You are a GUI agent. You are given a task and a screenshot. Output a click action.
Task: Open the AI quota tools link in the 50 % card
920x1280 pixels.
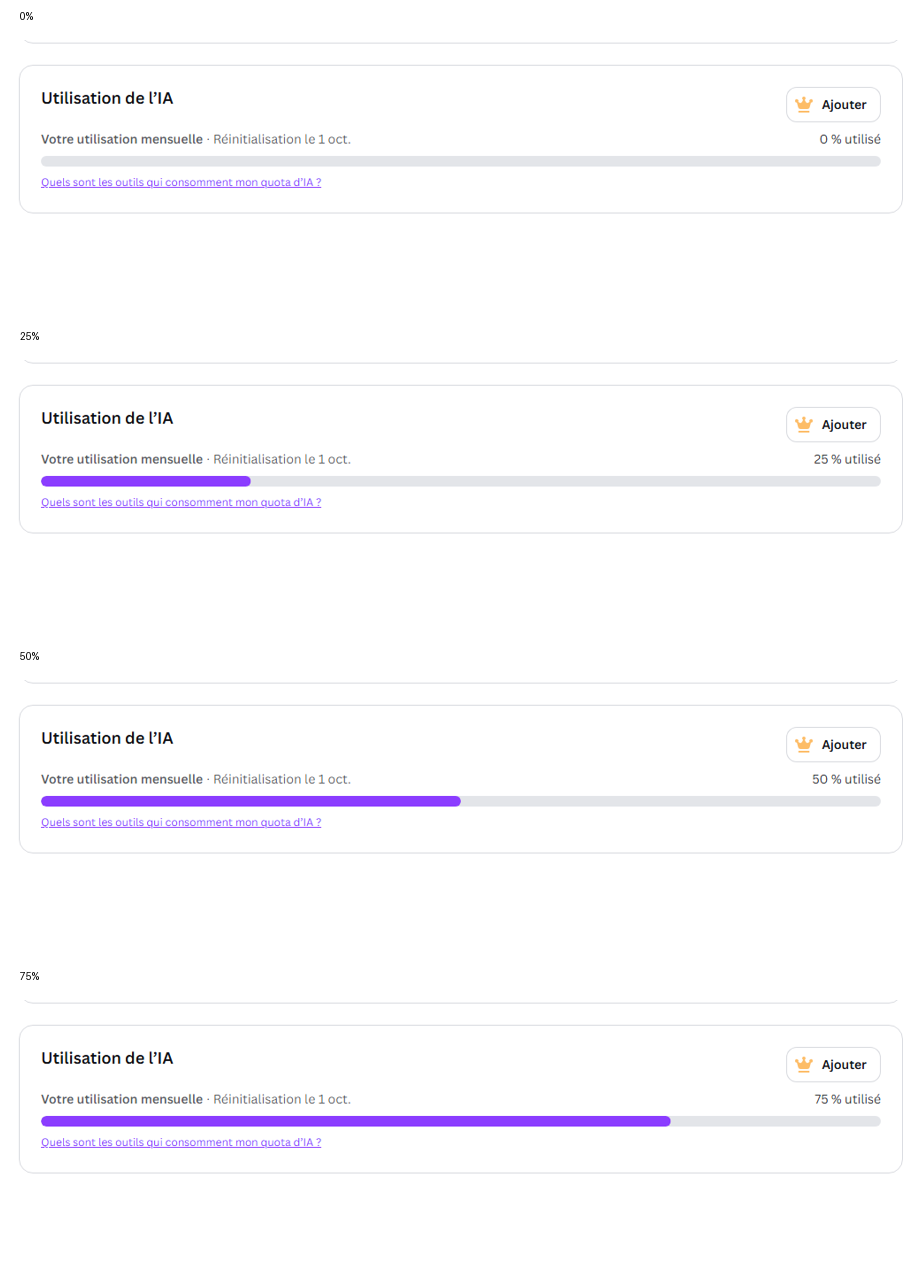tap(181, 823)
